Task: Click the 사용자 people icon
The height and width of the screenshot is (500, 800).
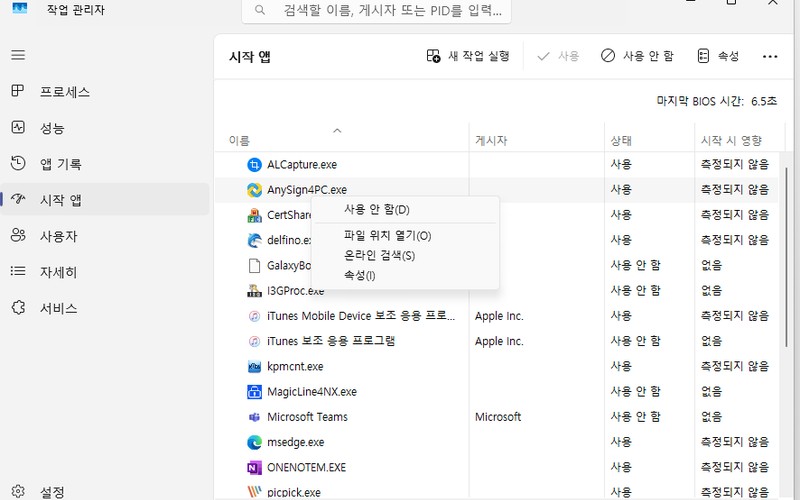Action: (x=18, y=235)
